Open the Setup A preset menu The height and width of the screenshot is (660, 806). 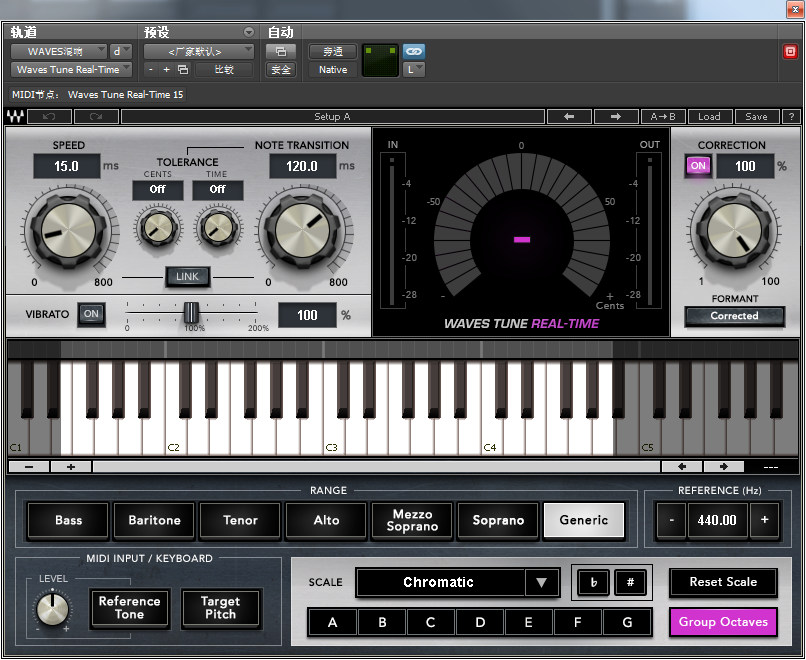click(333, 117)
